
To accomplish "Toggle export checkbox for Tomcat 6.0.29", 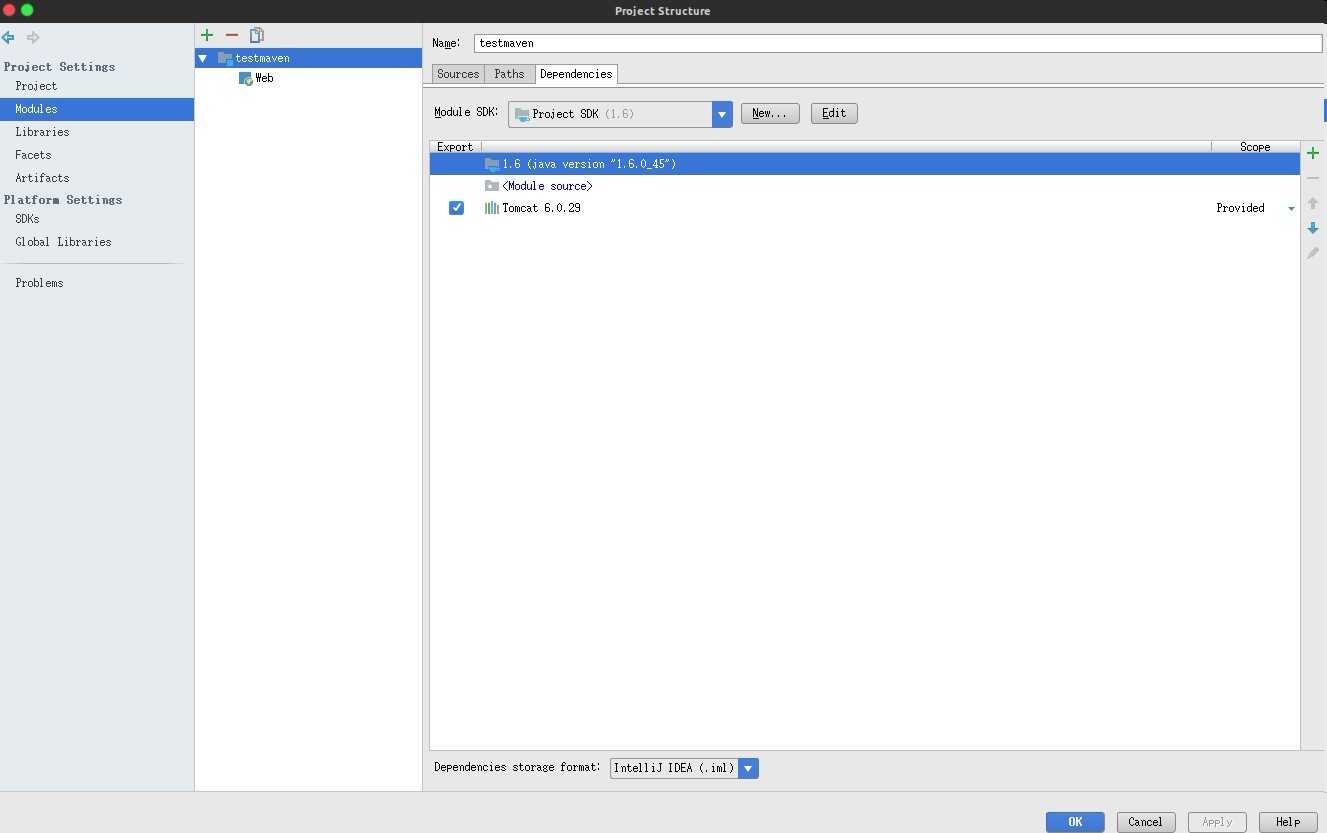I will click(x=456, y=208).
